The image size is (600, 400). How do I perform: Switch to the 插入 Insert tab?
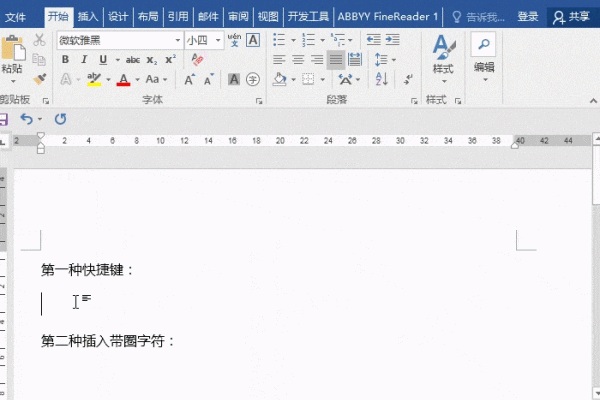88,16
